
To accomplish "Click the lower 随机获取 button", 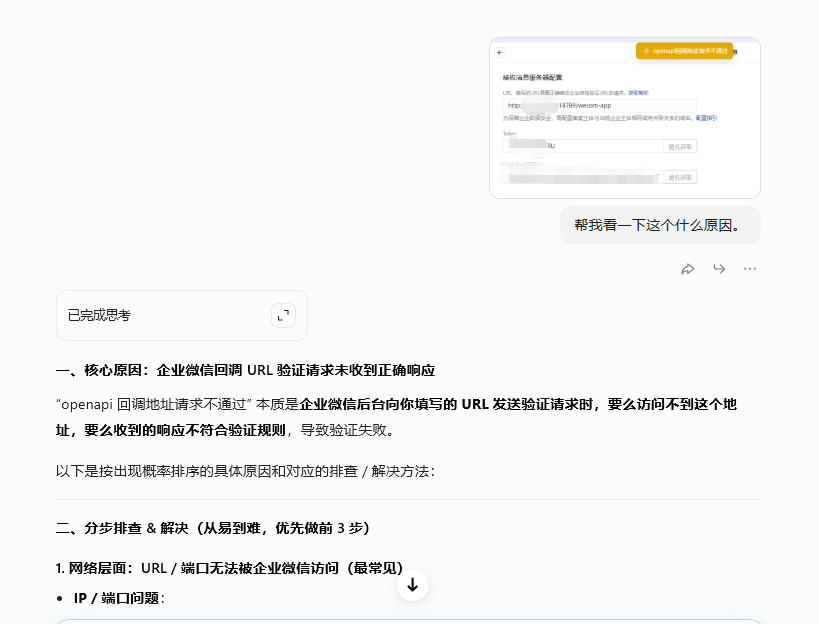I will 680,177.
